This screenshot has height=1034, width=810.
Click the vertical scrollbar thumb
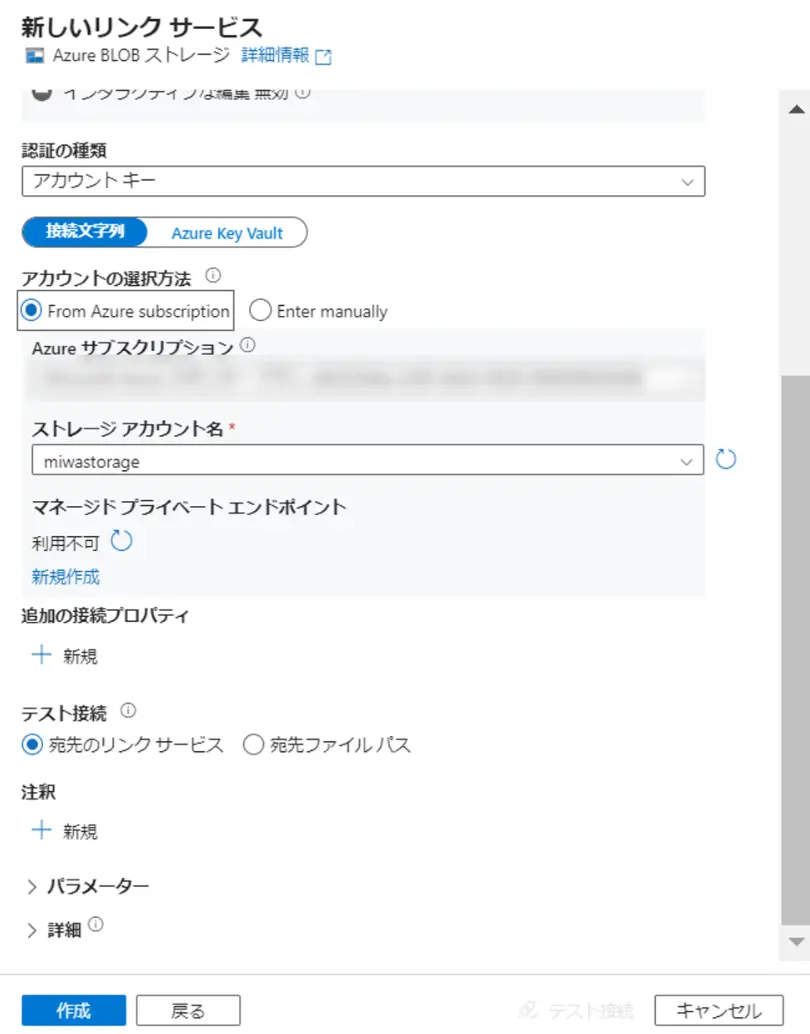[795, 651]
